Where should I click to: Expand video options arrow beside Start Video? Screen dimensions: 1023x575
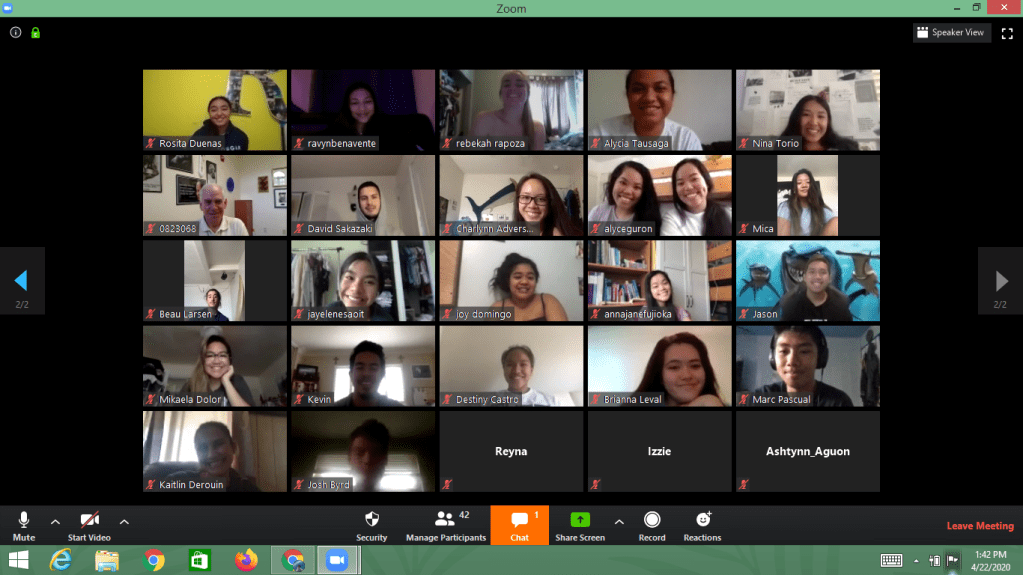[x=124, y=521]
